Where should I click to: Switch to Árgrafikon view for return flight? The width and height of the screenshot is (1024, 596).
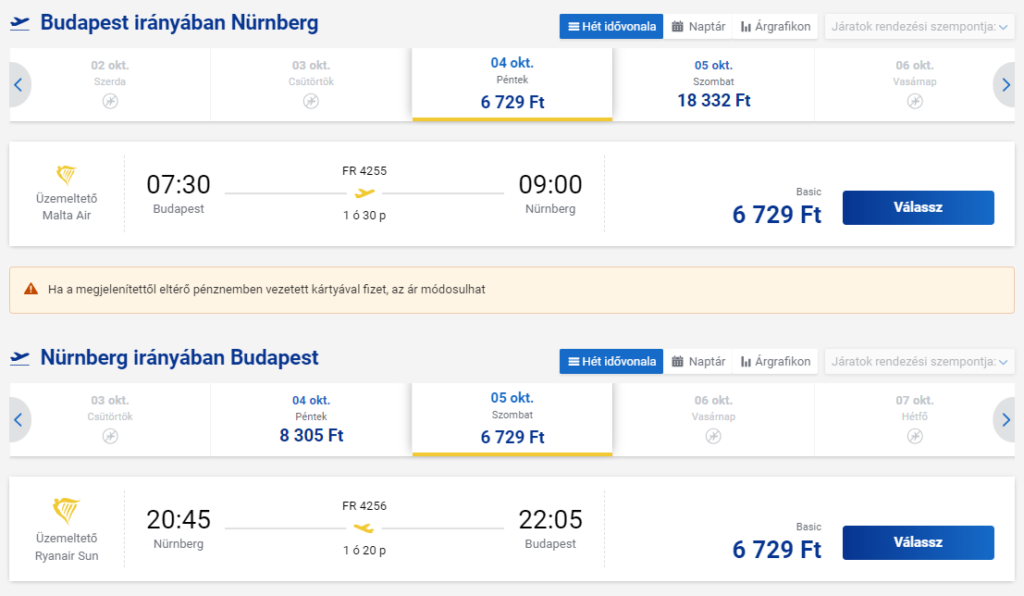(775, 361)
